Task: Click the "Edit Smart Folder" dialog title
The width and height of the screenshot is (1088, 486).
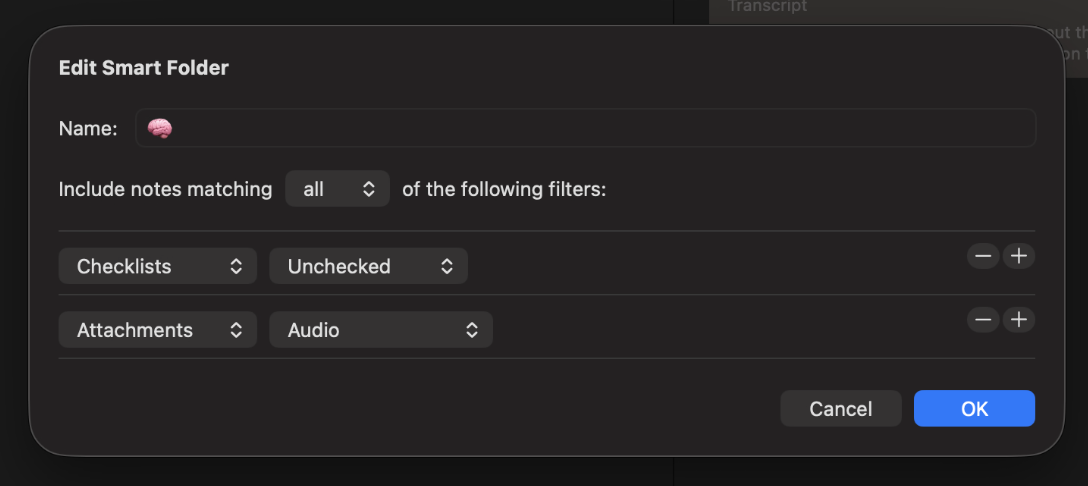Action: click(144, 68)
